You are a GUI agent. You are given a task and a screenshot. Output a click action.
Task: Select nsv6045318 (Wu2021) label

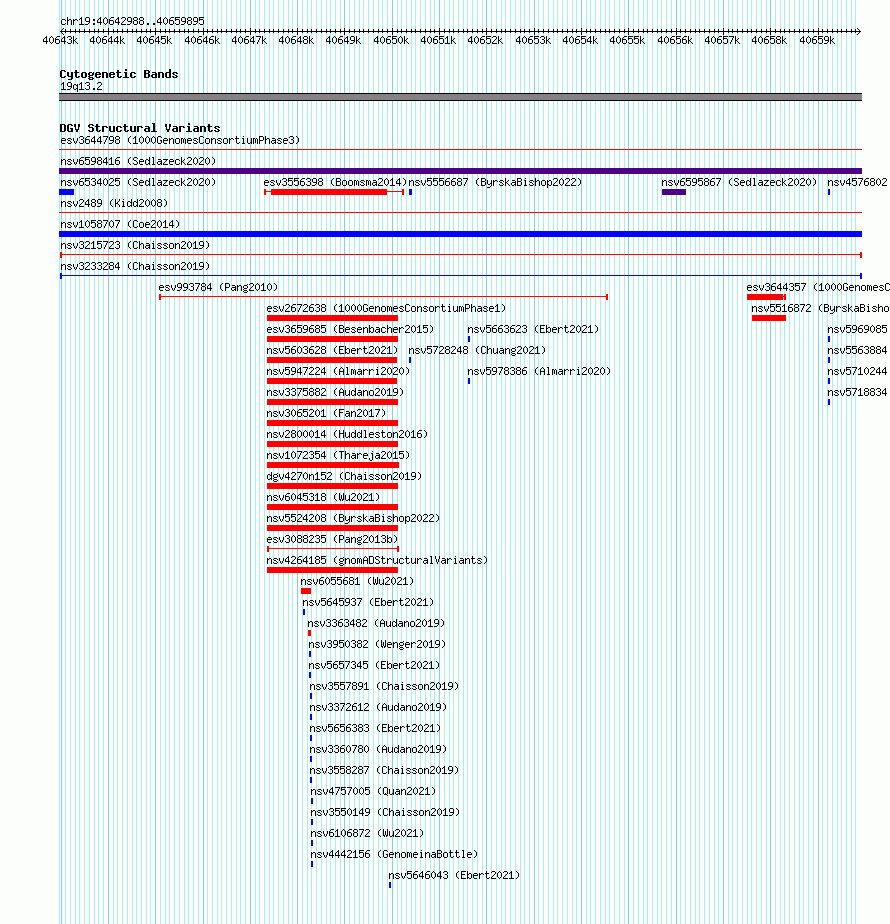(323, 497)
